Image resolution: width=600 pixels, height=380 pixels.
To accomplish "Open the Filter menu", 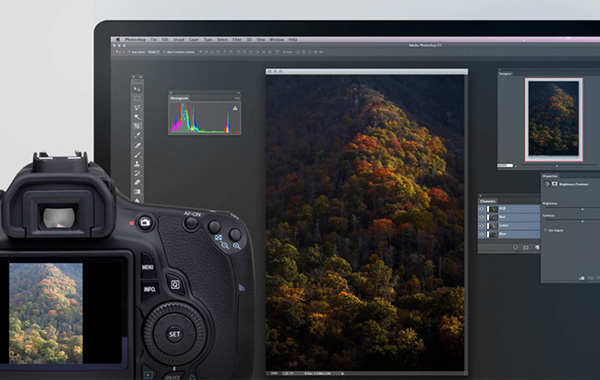I will pyautogui.click(x=237, y=39).
